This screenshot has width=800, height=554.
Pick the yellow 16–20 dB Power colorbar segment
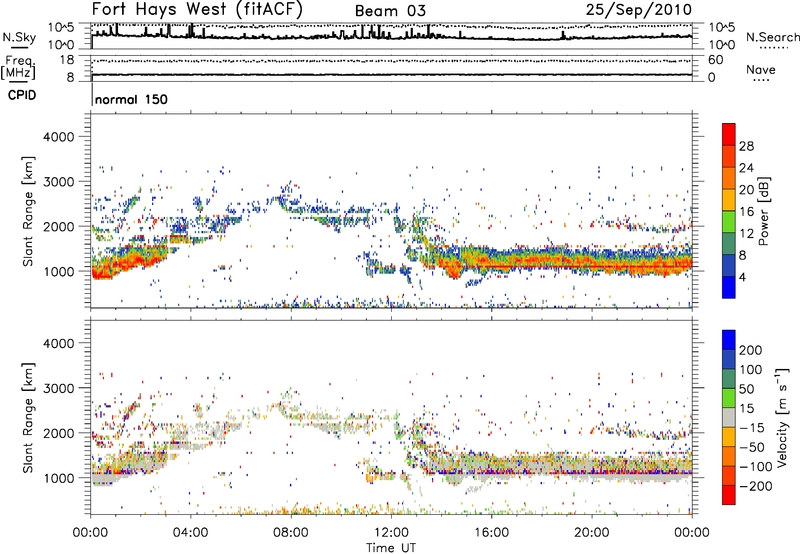coord(729,200)
